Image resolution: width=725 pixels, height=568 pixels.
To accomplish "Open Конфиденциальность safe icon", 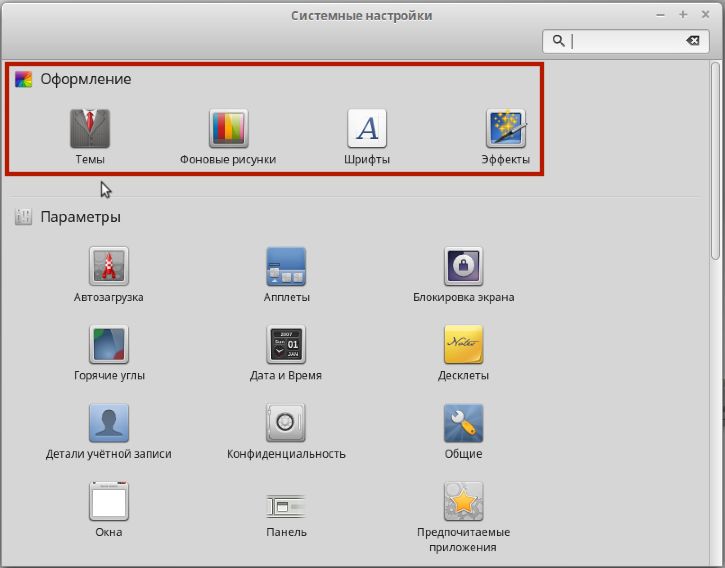I will (x=286, y=423).
